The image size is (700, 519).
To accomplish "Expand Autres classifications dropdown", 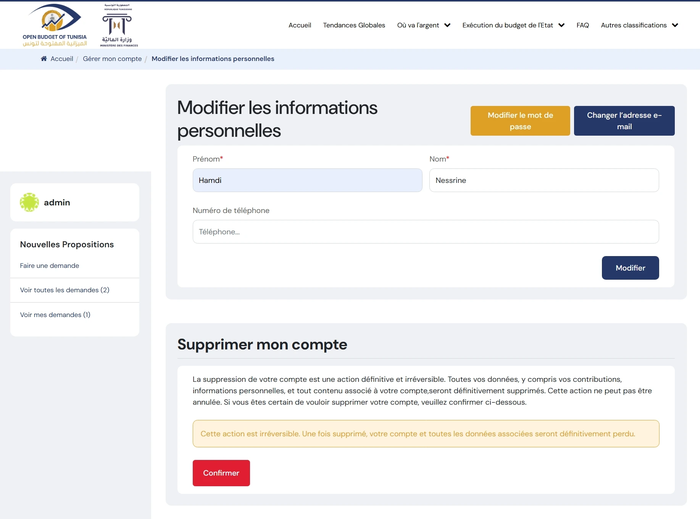I will click(639, 25).
